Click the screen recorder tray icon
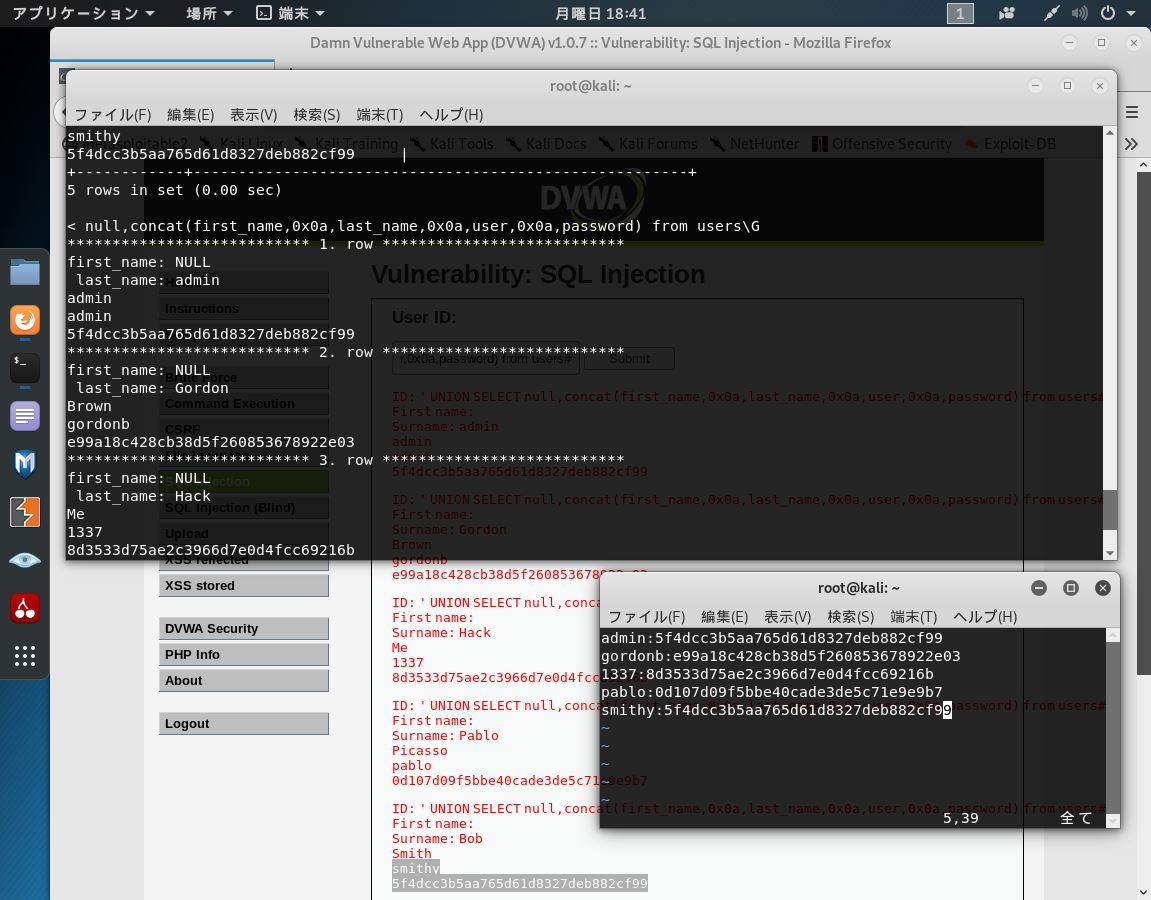This screenshot has width=1151, height=900. [x=1006, y=13]
